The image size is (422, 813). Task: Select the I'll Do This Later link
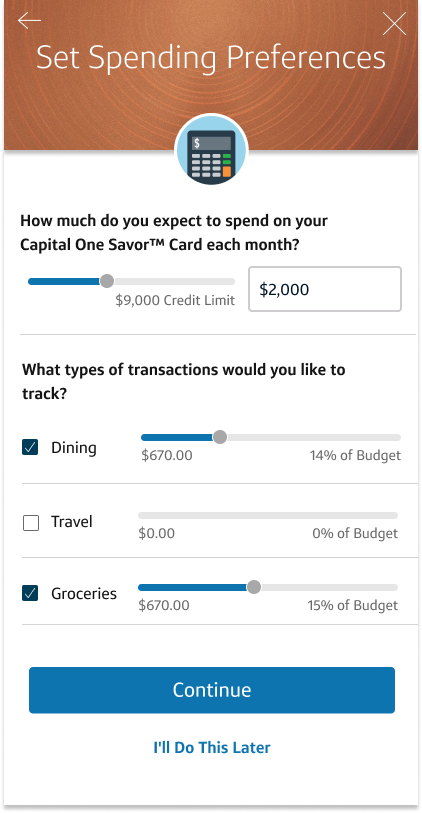coord(212,748)
